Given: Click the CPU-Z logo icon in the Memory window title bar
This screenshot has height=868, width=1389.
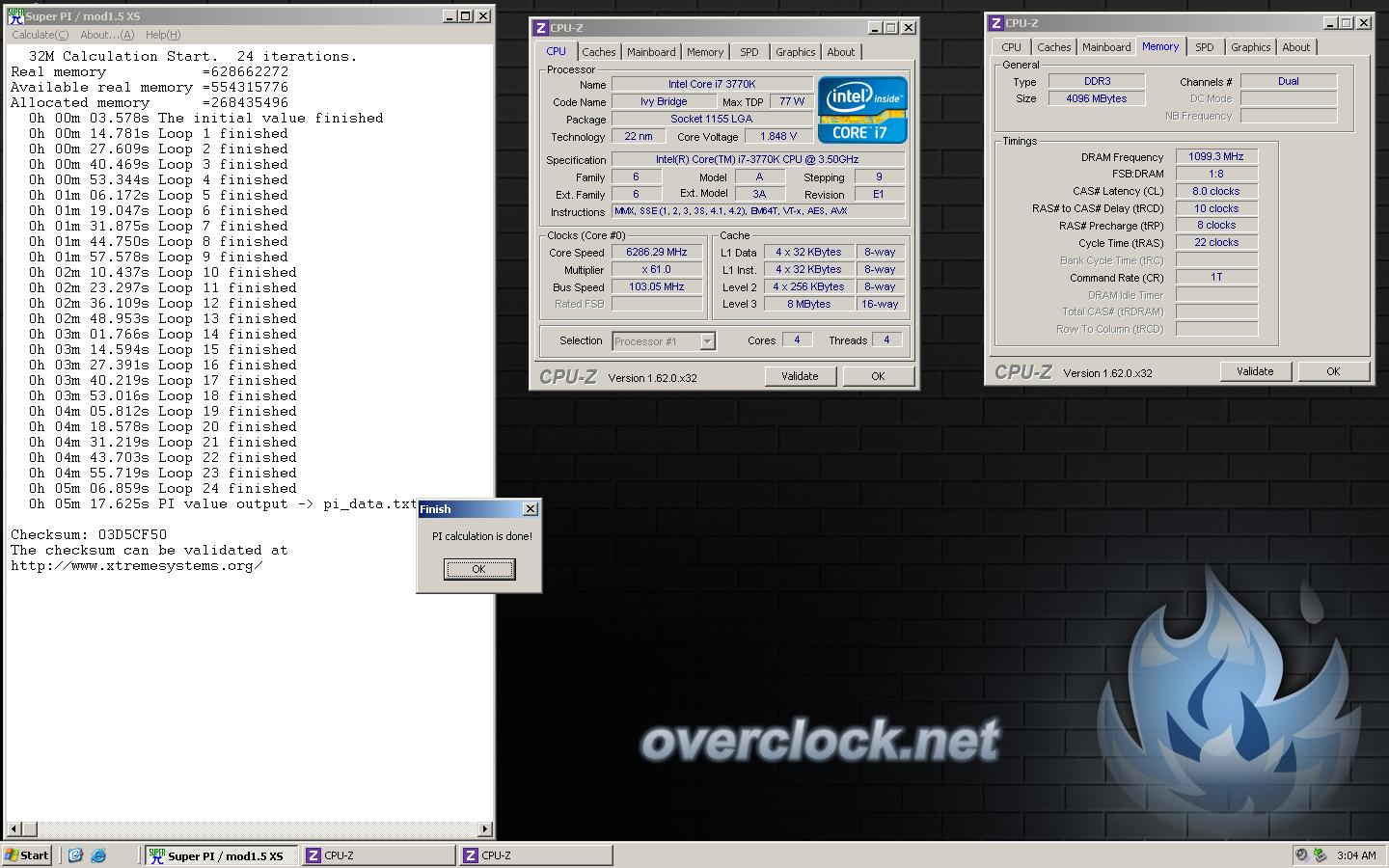Looking at the screenshot, I should pos(996,23).
